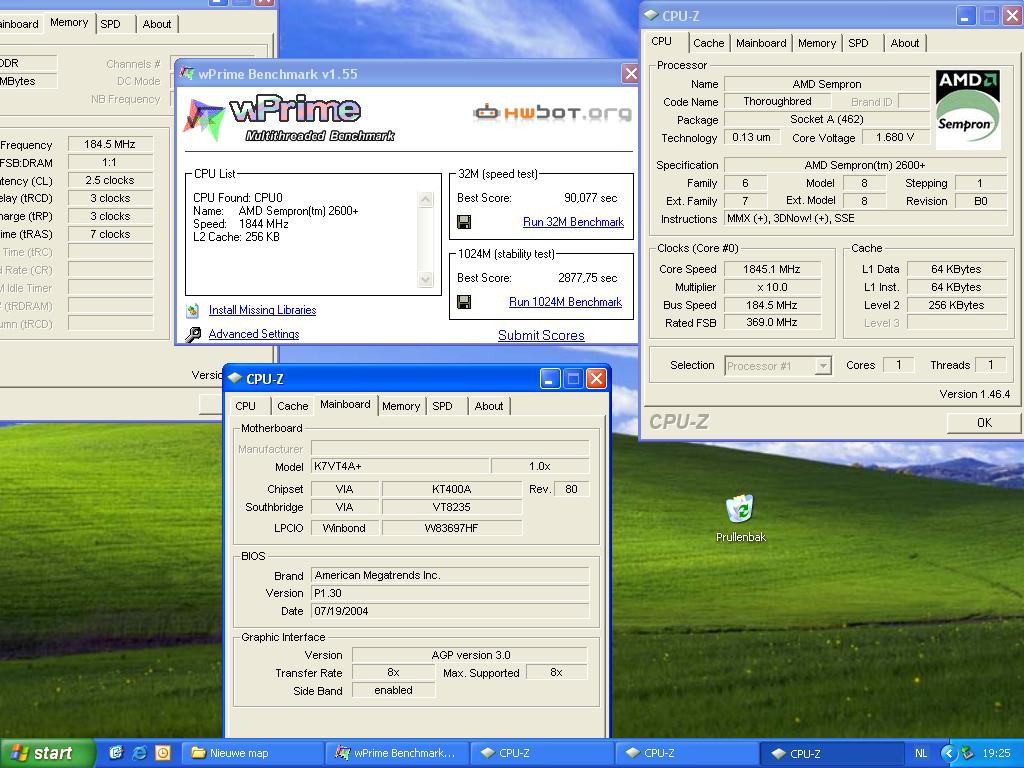Screen dimensions: 1024x768
Task: Click the wPrime title bar app icon
Action: 187,74
